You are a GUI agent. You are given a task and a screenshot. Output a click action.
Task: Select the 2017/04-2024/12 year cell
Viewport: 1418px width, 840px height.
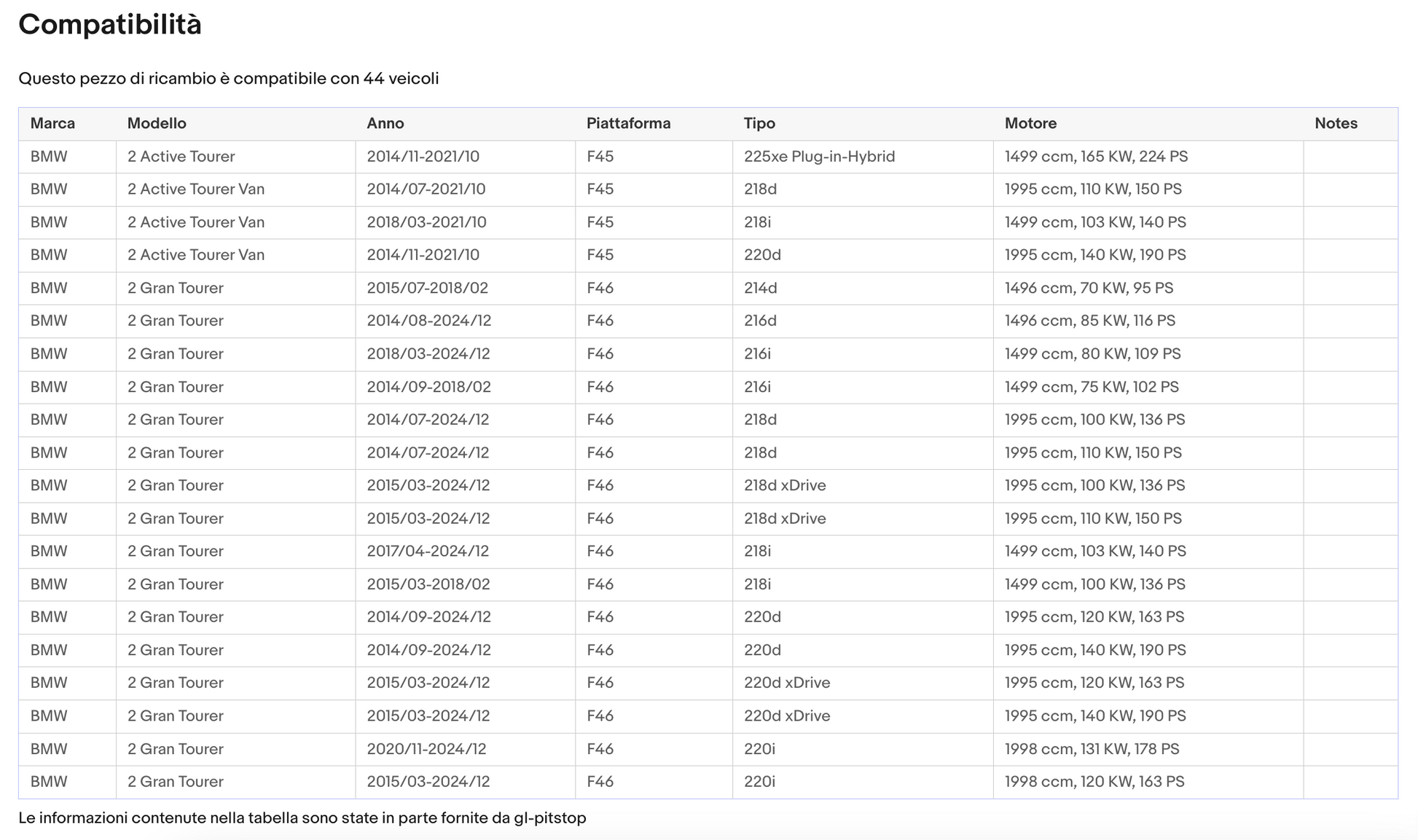[x=465, y=552]
